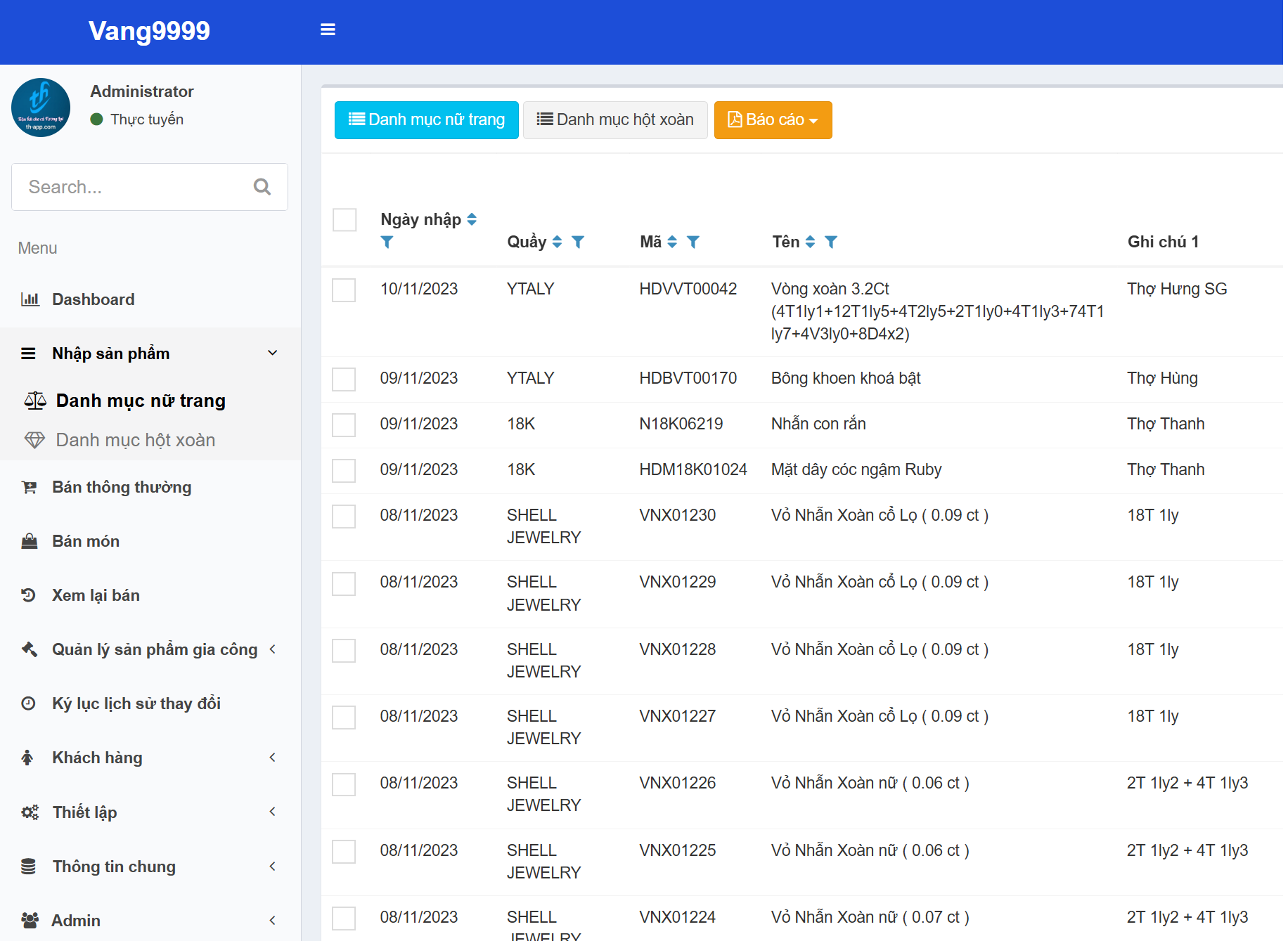Open the Báo cáo dropdown button
Screen dimensions: 1288x941
pos(773,120)
